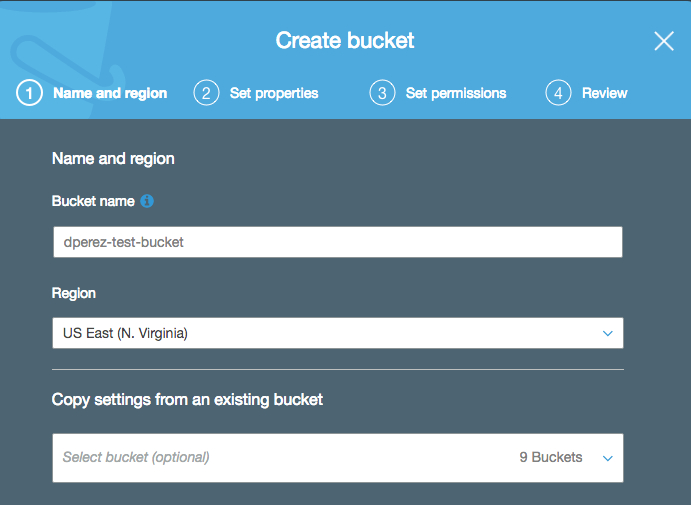Click the Create bucket title
This screenshot has width=691, height=505.
coord(345,41)
